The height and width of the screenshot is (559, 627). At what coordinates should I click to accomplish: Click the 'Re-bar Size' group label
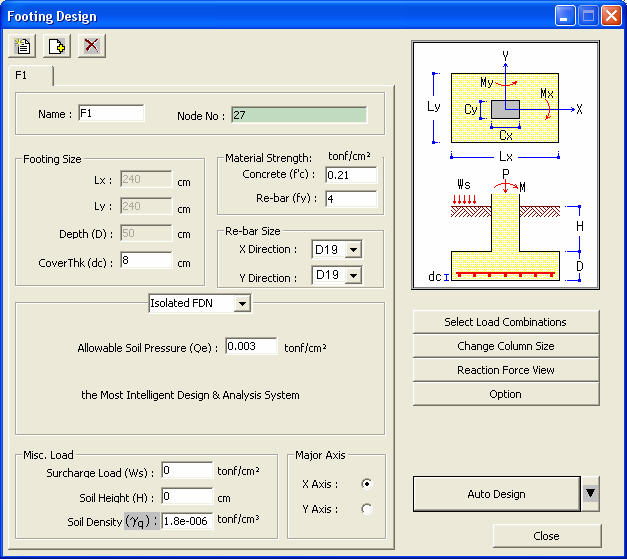click(x=253, y=231)
